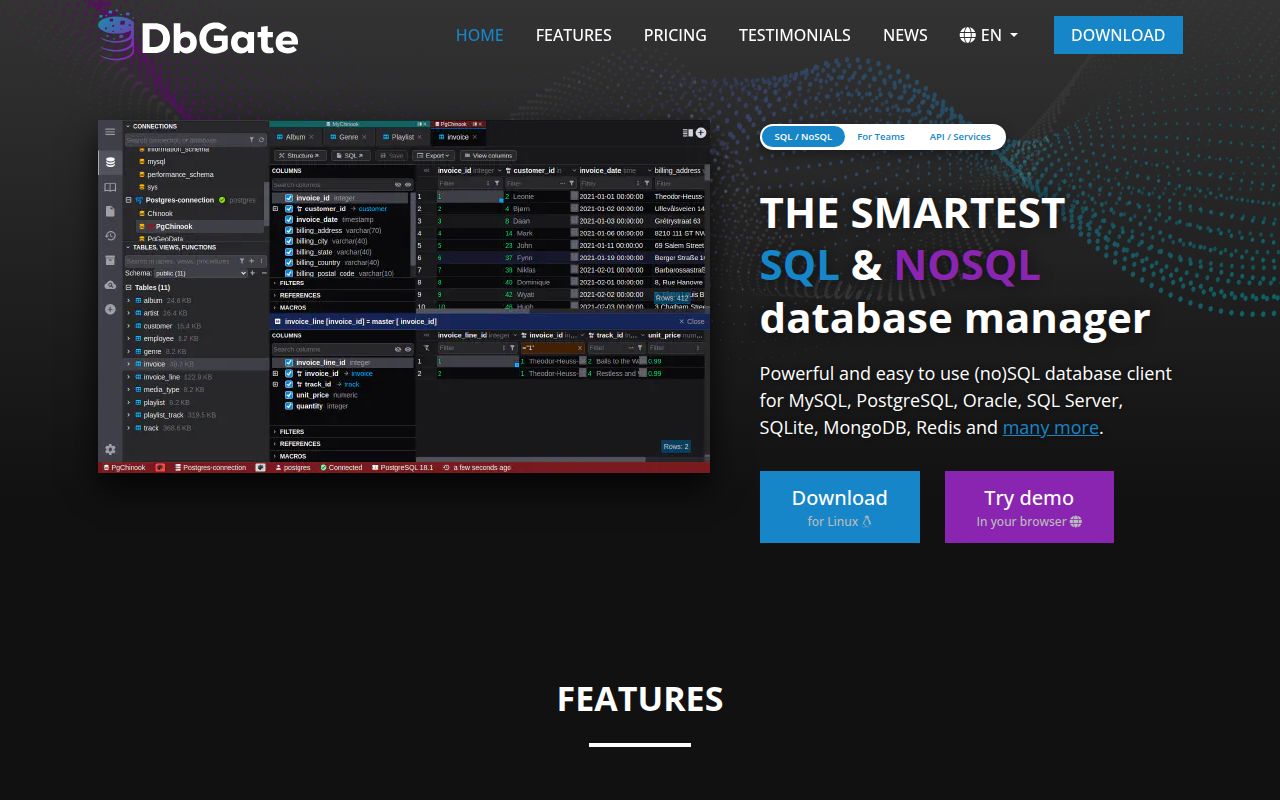Click the refresh icon in connections search
Viewport: 1280px width, 800px height.
pos(261,140)
